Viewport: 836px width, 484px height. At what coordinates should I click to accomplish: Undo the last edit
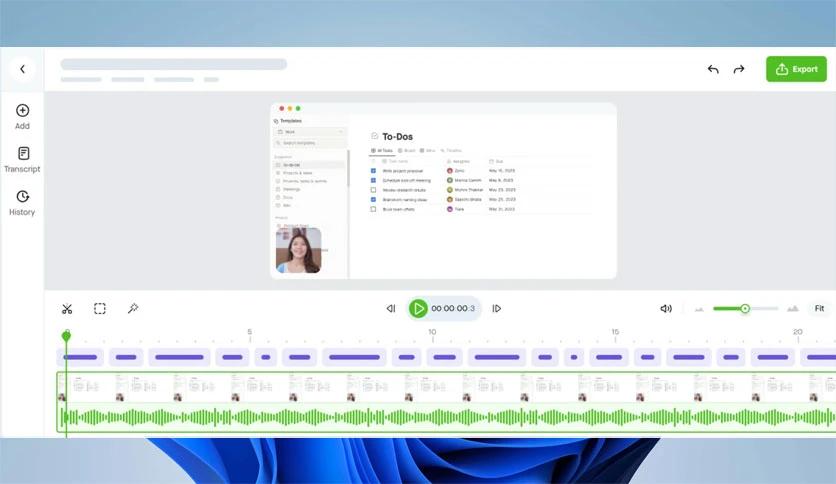[713, 69]
